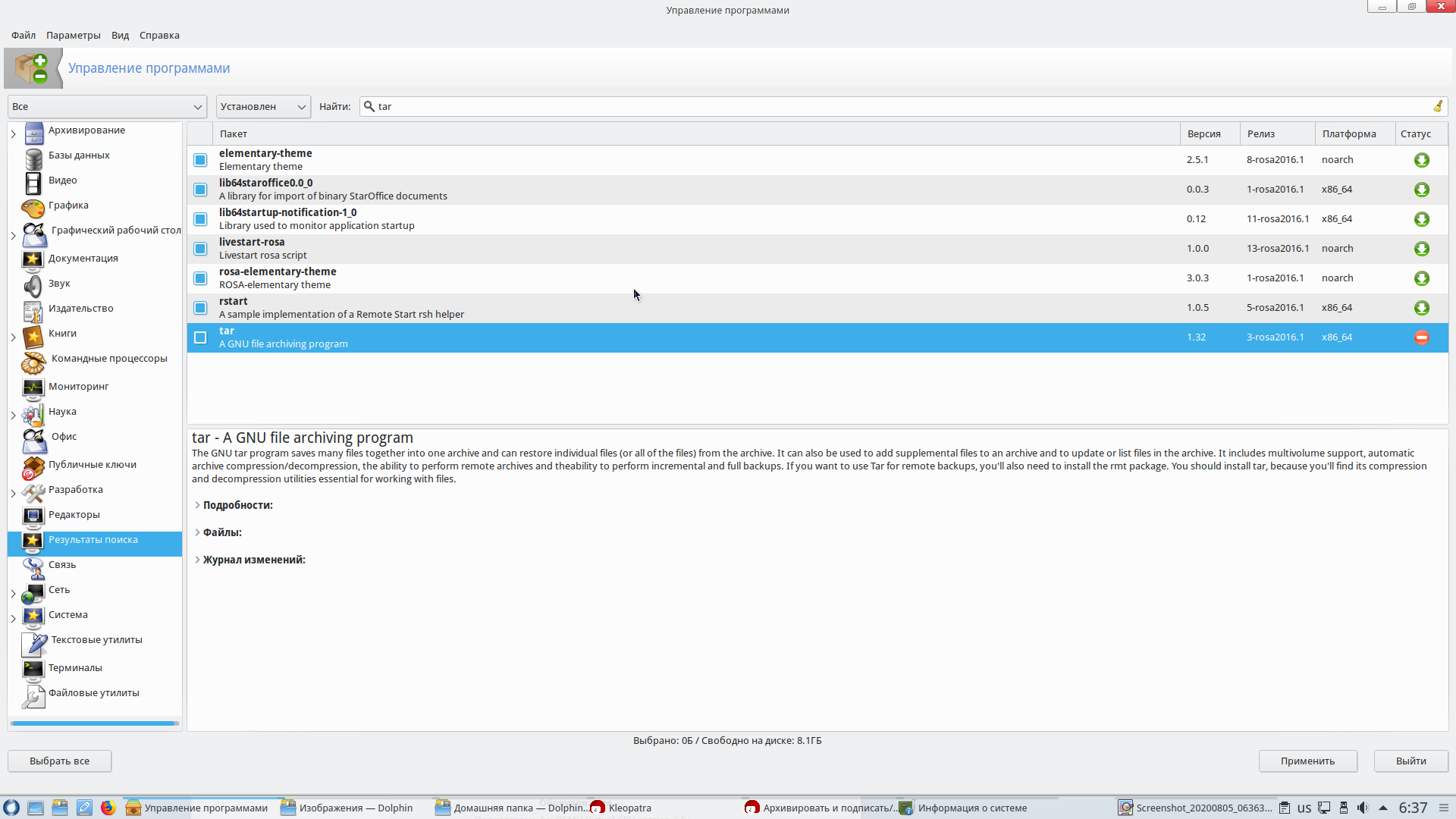The height and width of the screenshot is (819, 1456).
Task: Click the blue progress bar below the category list
Action: click(94, 723)
